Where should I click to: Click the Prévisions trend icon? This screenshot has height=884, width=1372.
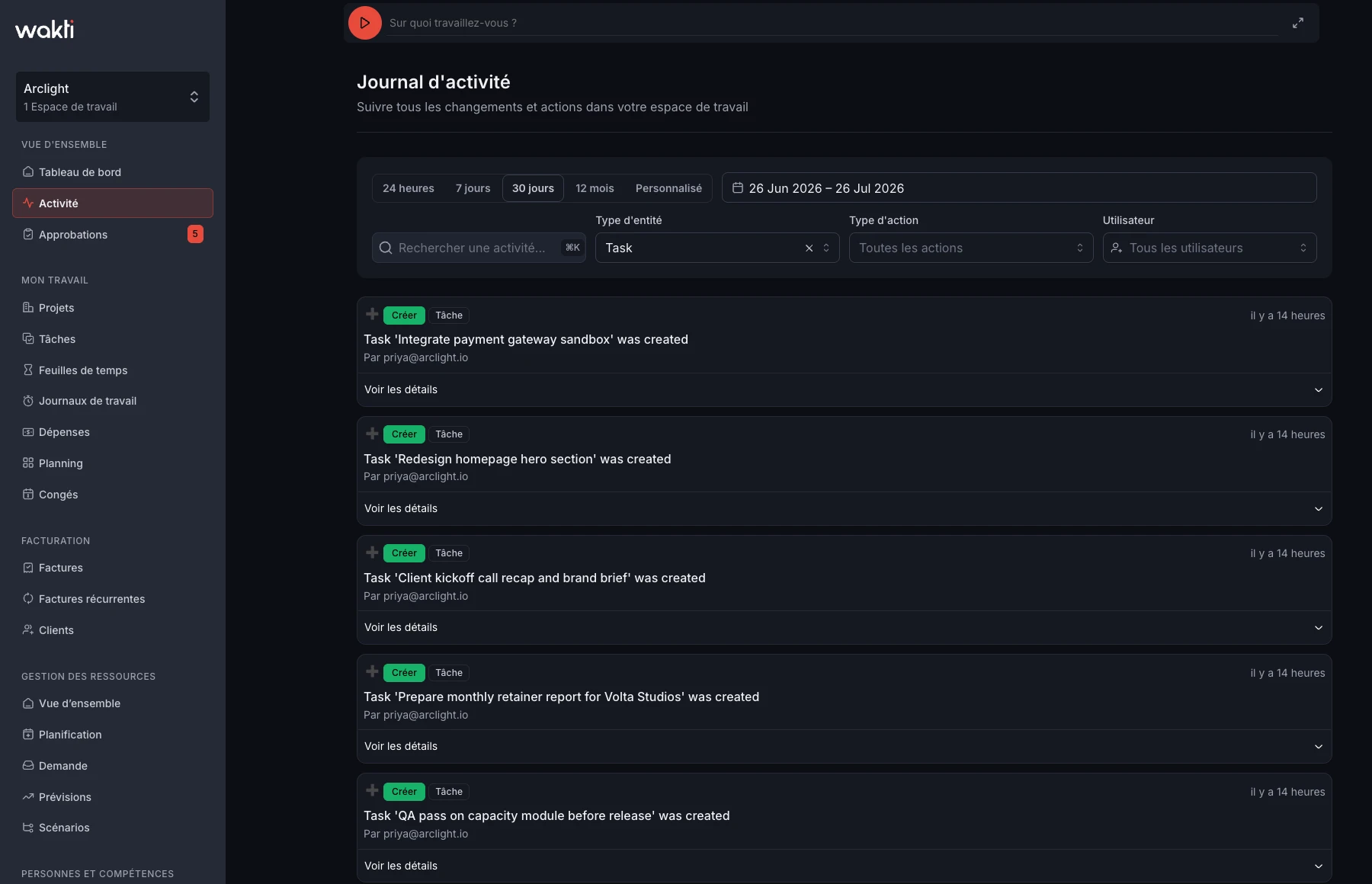pos(28,797)
